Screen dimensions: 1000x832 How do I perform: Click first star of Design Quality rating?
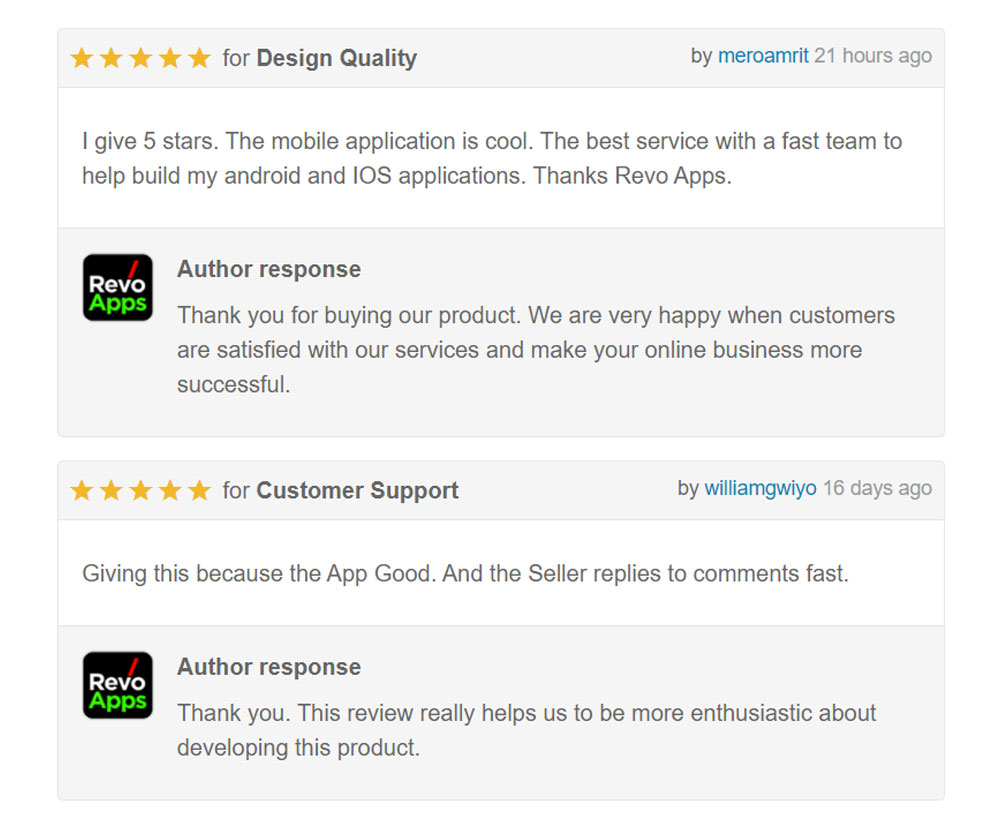pos(82,58)
